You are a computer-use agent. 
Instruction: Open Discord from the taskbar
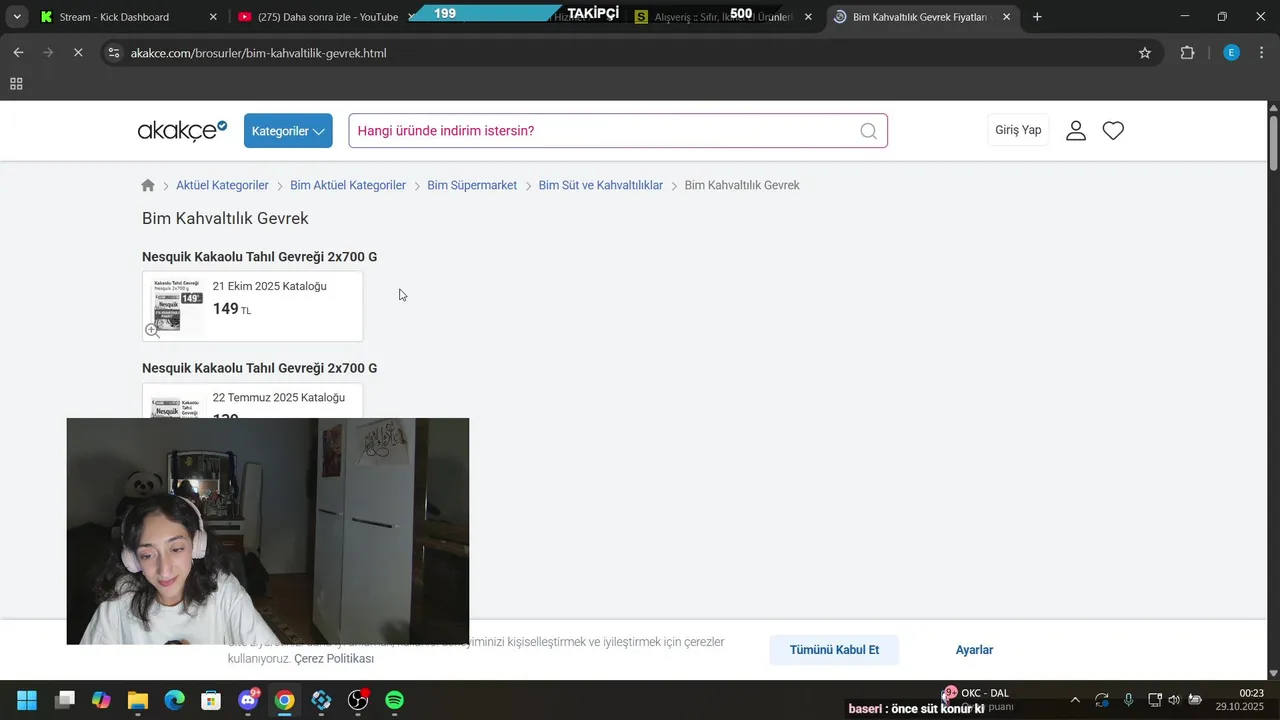pos(248,700)
